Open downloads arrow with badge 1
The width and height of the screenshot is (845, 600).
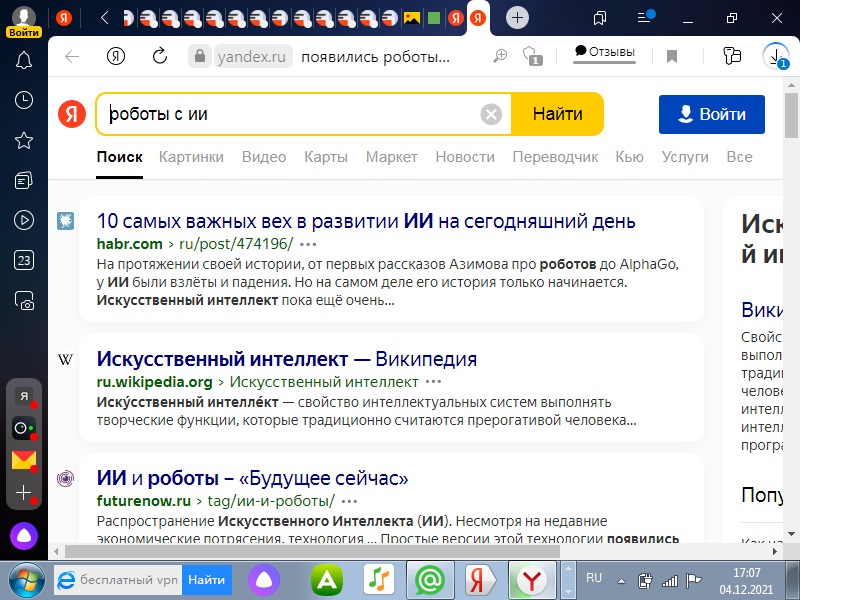(x=776, y=56)
